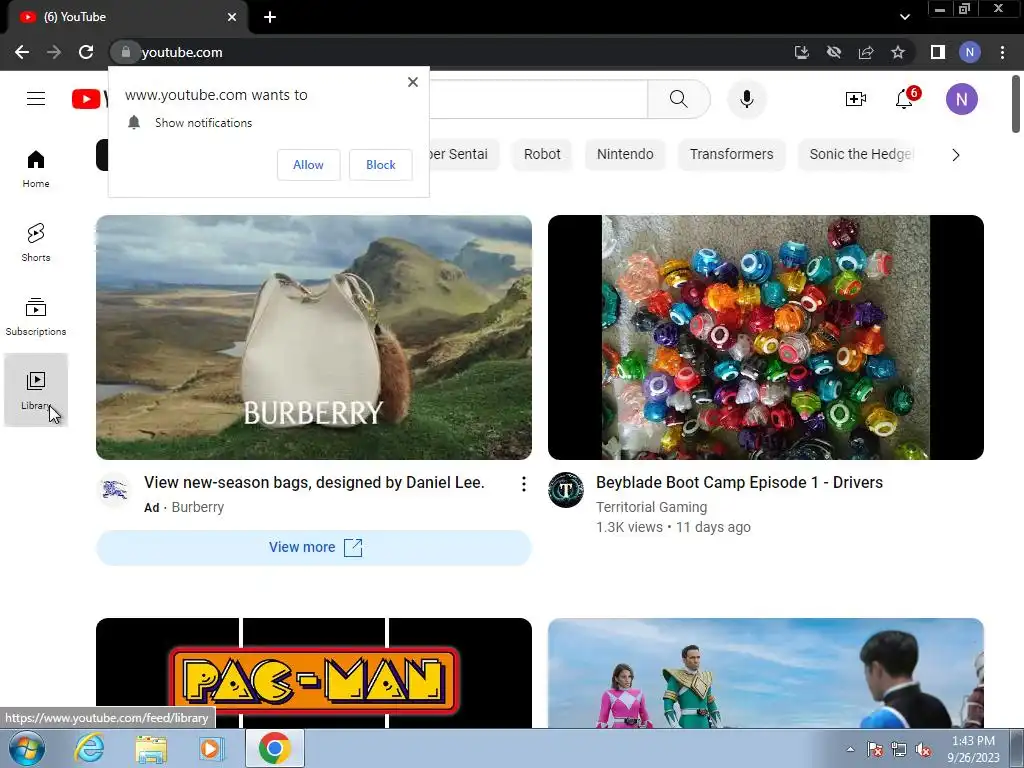Viewport: 1024px width, 768px height.
Task: Select the Sonic the Hedgehog chip
Action: [859, 154]
